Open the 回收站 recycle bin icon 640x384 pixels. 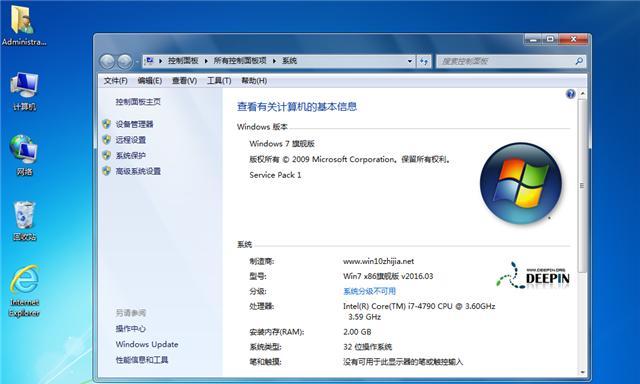[x=24, y=220]
